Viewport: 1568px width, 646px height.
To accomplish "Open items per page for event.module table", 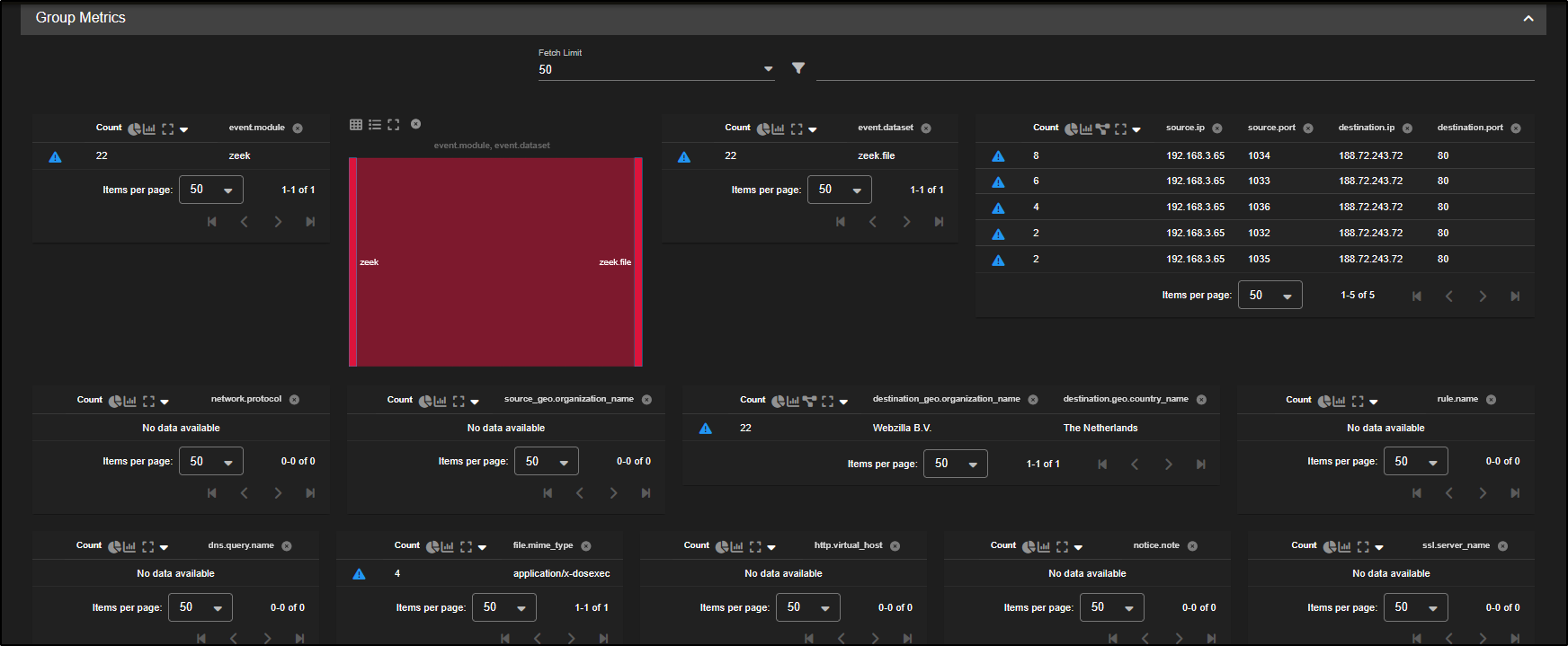I will coord(211,190).
